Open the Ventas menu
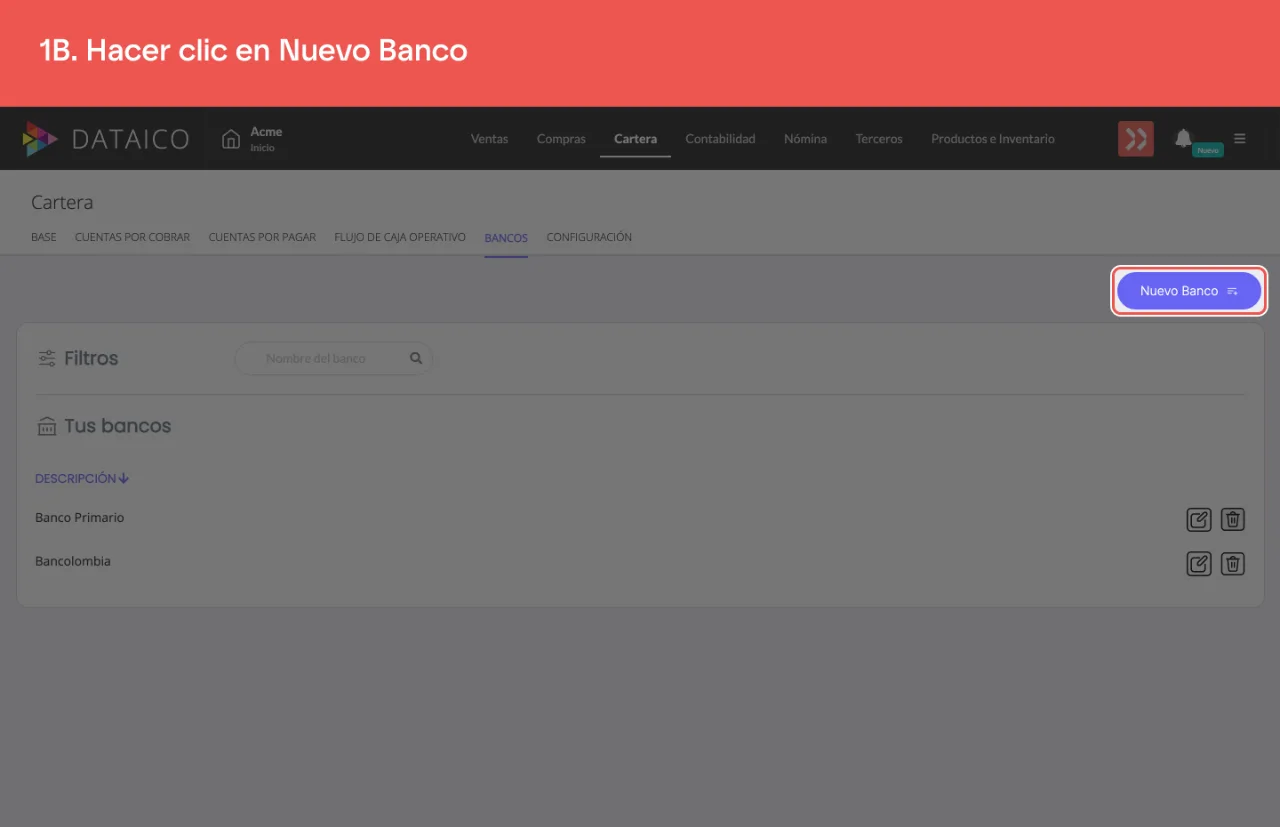Screen dimensions: 1280x827 [x=490, y=139]
